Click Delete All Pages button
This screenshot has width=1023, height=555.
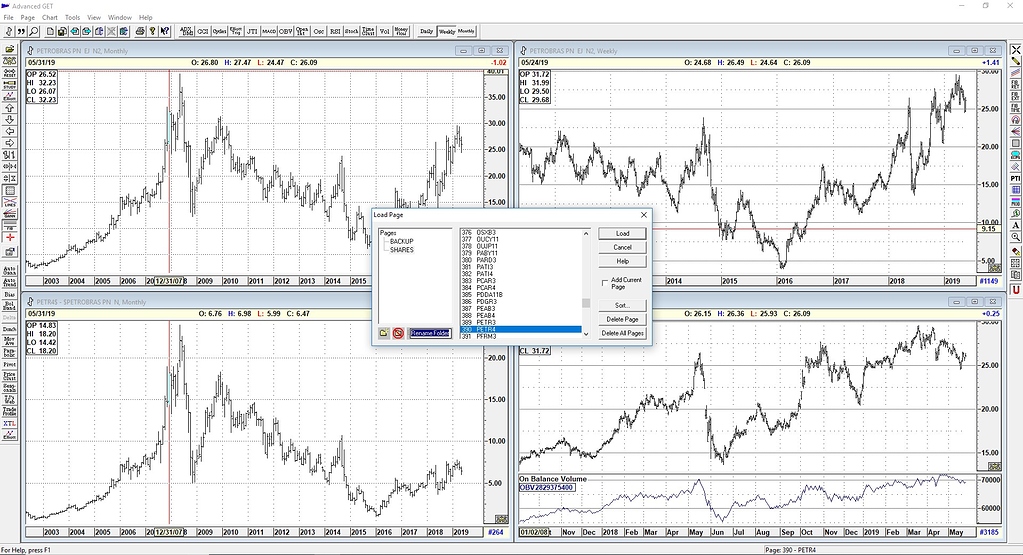click(622, 333)
